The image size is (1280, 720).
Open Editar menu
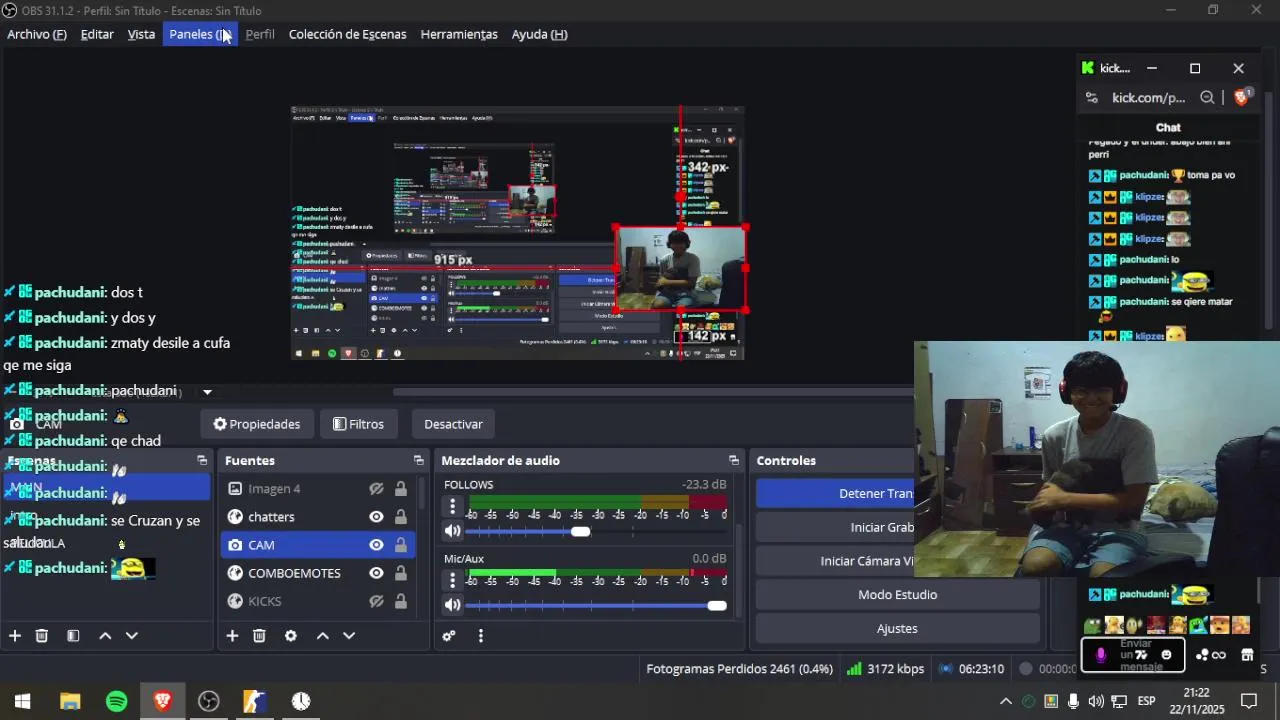97,34
